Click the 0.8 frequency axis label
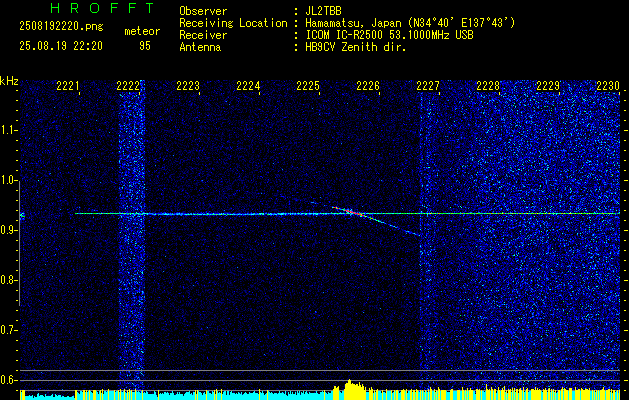 (8, 280)
